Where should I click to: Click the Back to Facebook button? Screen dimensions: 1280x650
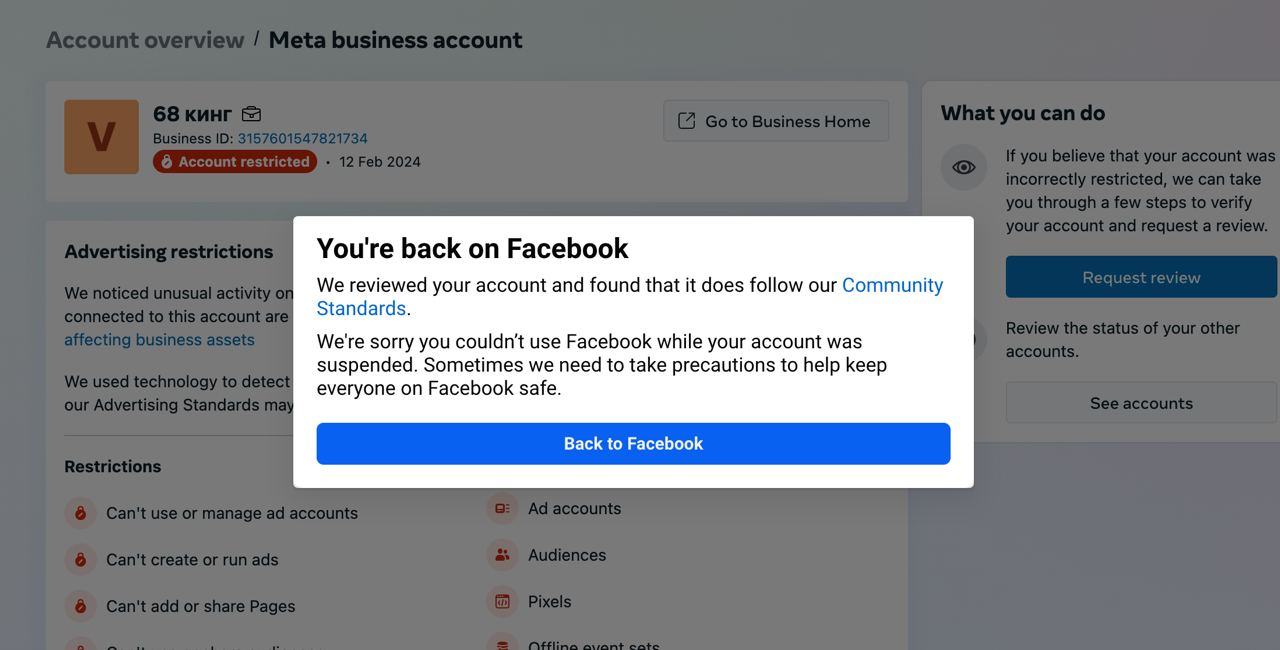pyautogui.click(x=633, y=443)
